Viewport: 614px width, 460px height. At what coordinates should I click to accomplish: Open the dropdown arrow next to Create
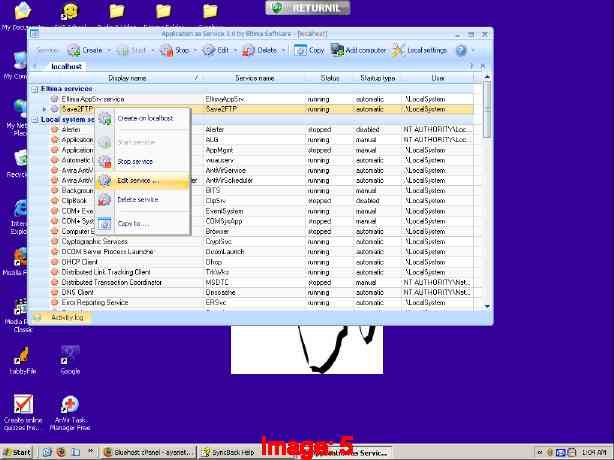[109, 51]
